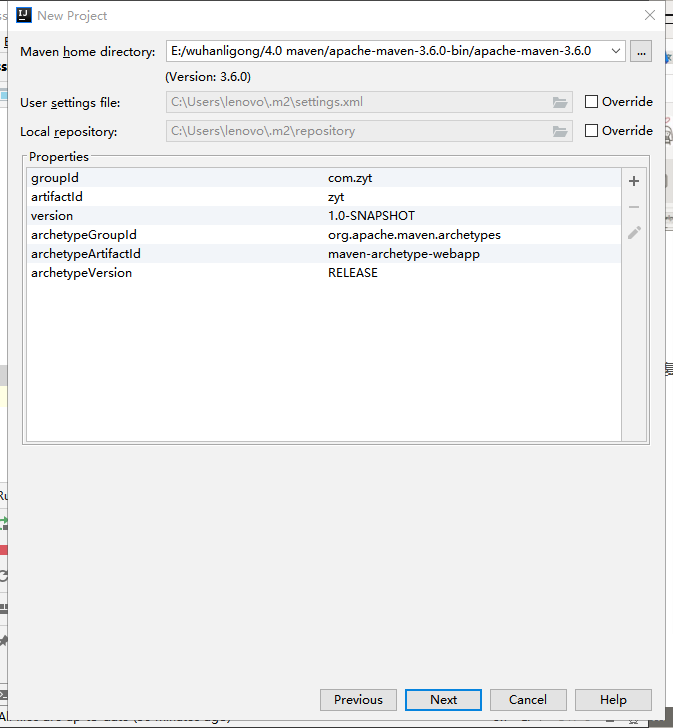Go back with the Previous button

coord(358,700)
